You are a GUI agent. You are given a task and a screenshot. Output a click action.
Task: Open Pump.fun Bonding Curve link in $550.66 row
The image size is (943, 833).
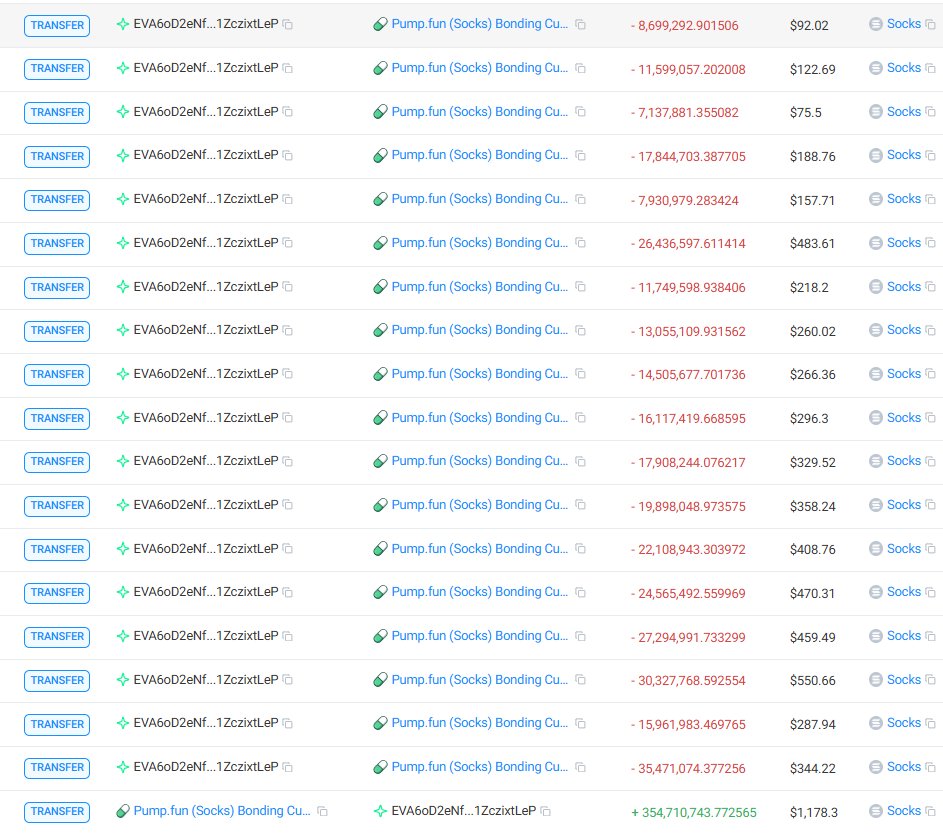coord(479,680)
